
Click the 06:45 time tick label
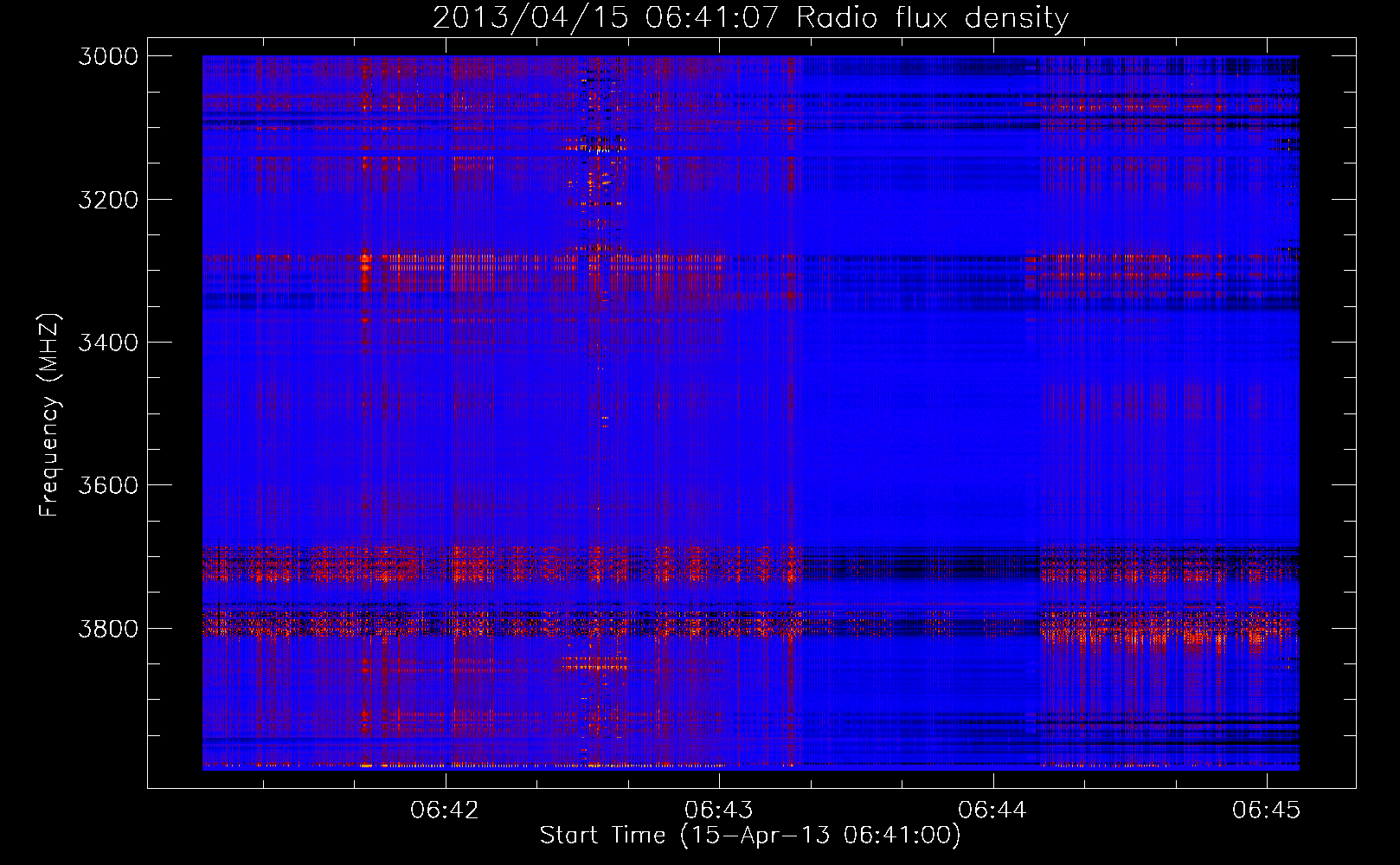tap(1267, 810)
